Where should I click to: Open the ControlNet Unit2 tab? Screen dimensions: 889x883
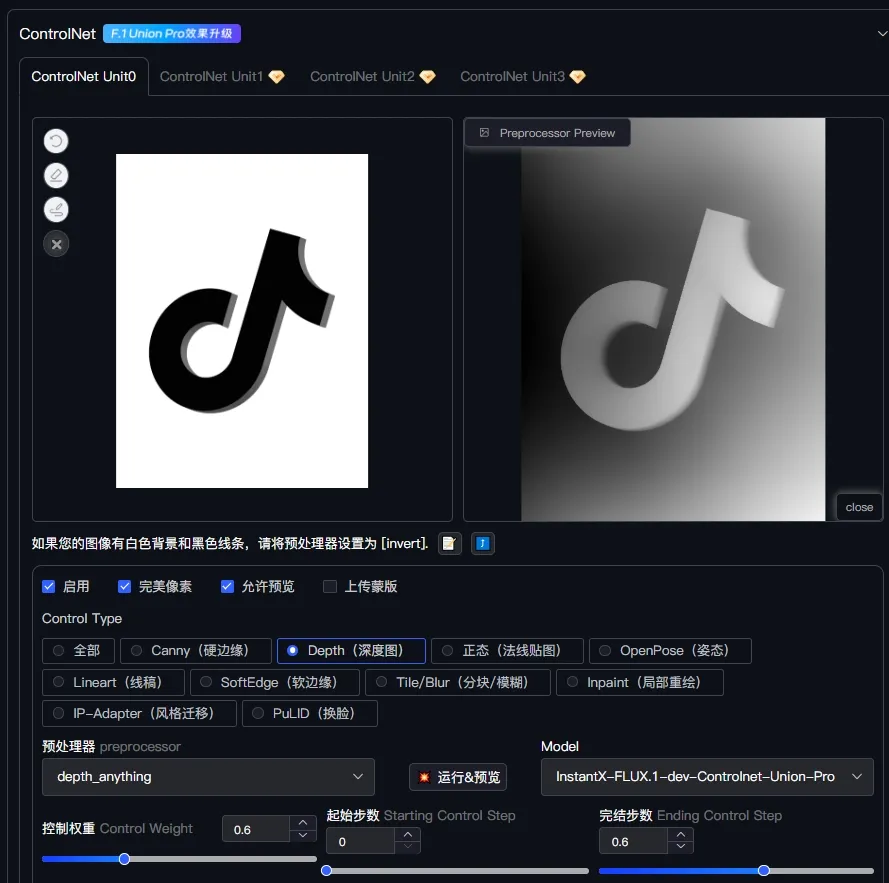point(372,77)
